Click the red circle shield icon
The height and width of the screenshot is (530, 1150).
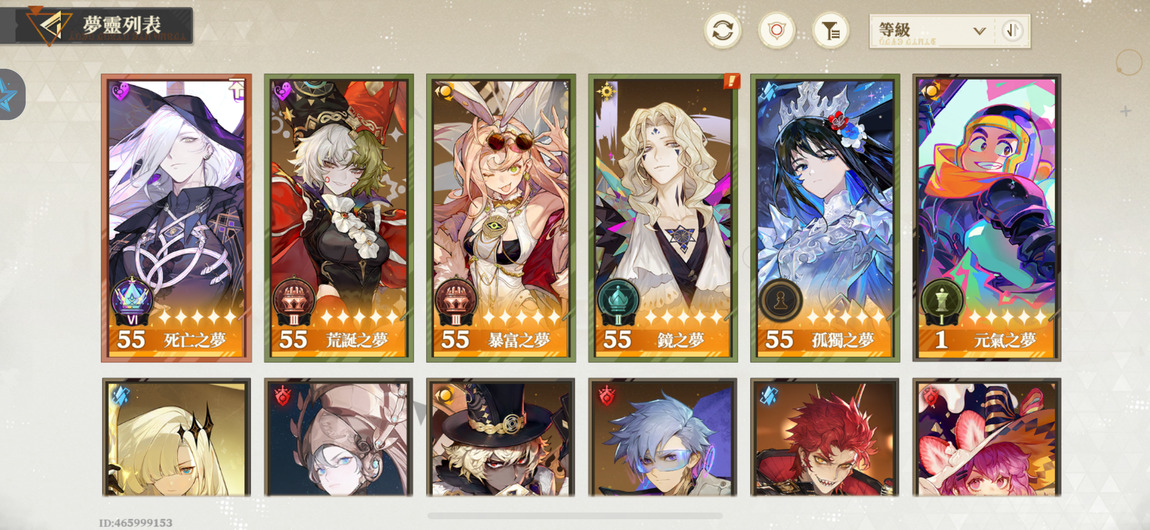[777, 30]
